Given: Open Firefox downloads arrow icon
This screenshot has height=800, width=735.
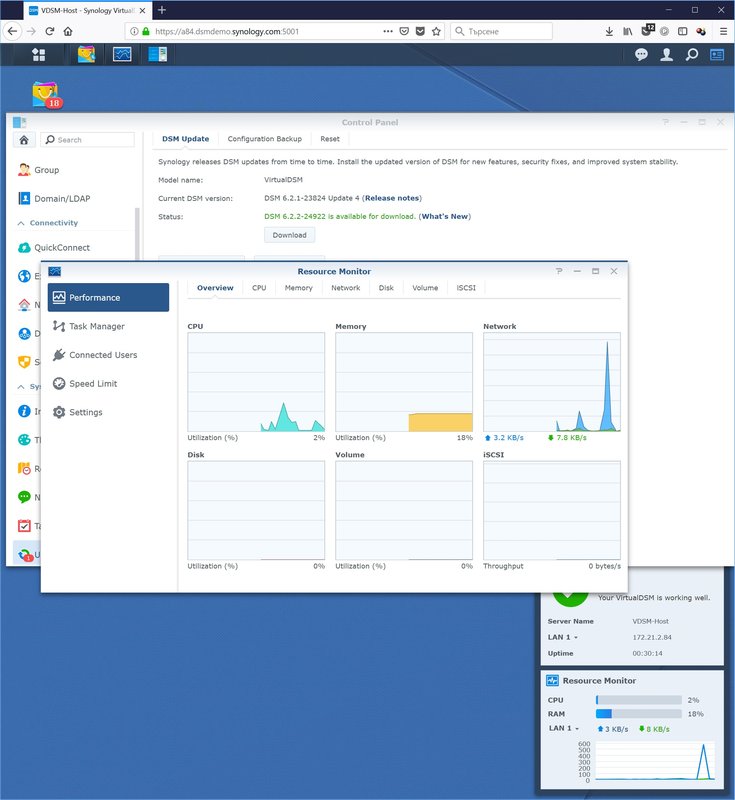Looking at the screenshot, I should 609,31.
